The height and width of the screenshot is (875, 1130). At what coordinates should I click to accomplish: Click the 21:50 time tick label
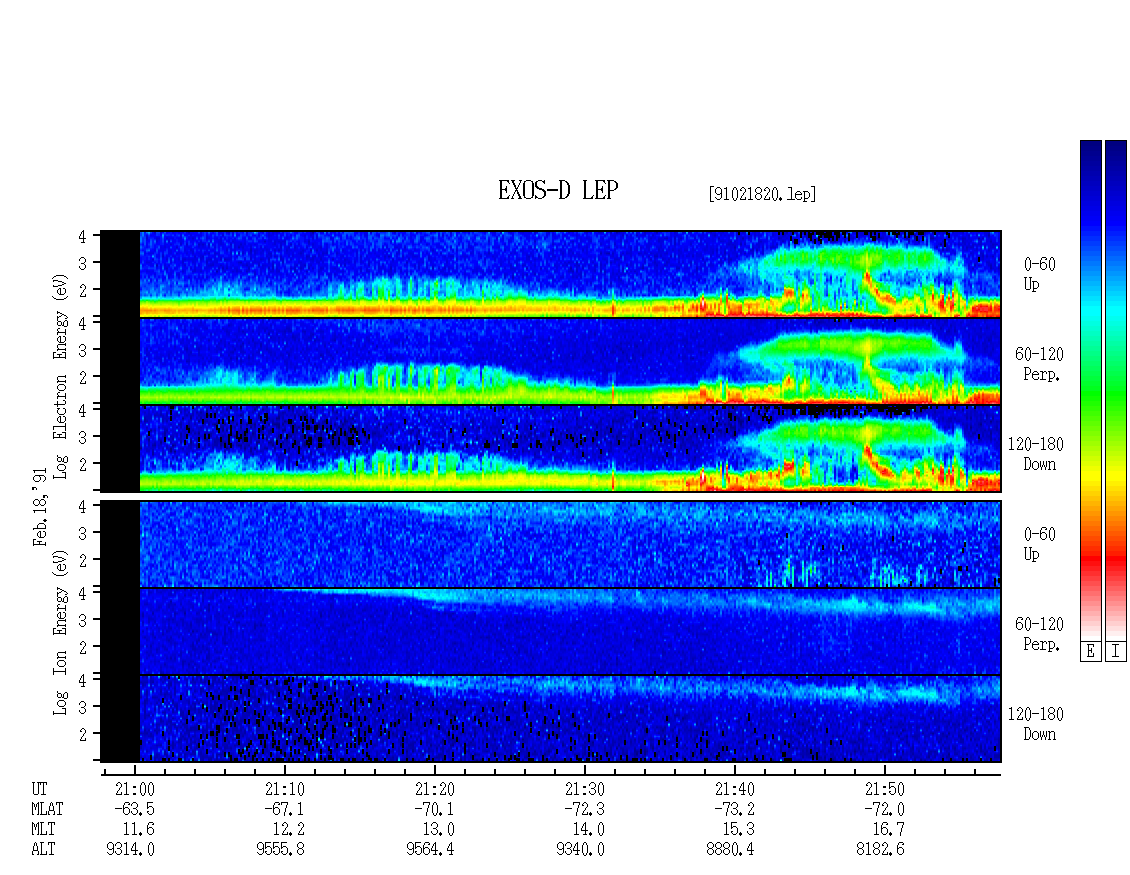884,789
